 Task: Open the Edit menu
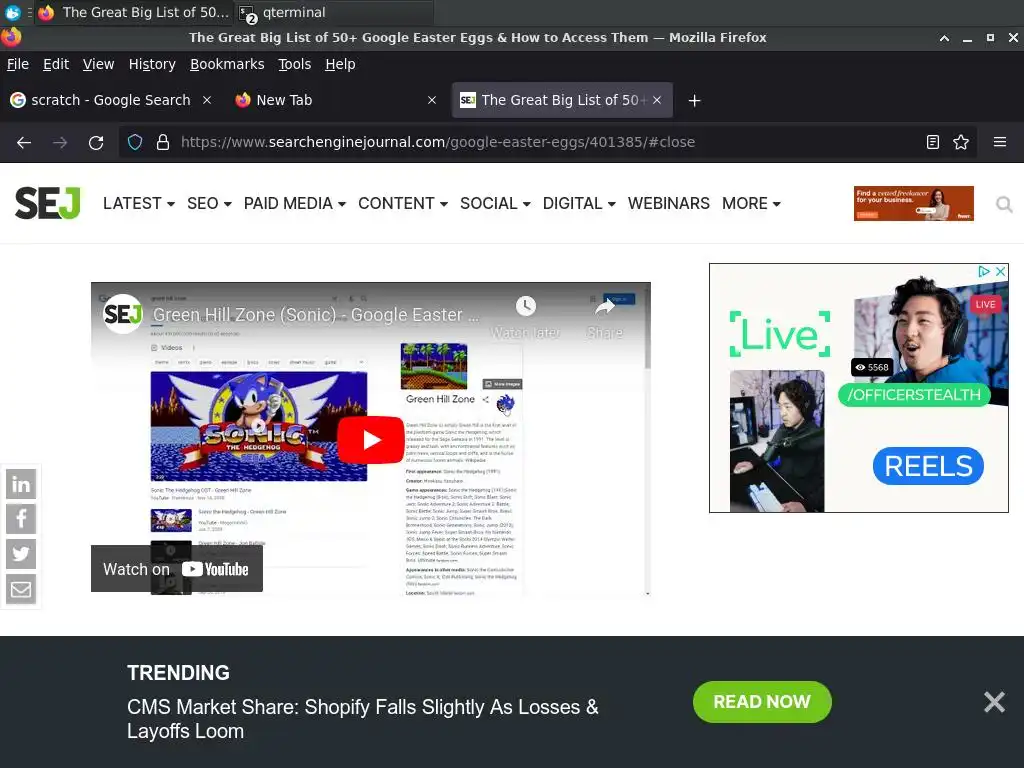click(56, 64)
